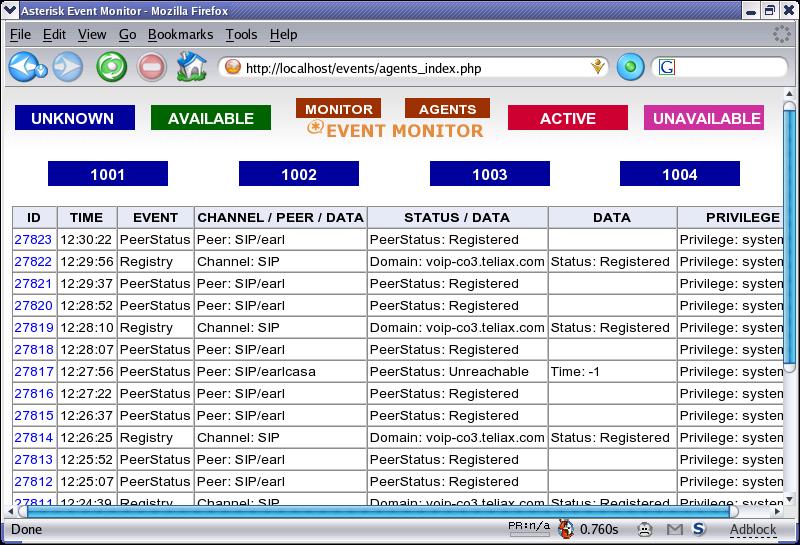Switch to the MONITOR tab
Viewport: 800px width, 545px height.
point(339,109)
